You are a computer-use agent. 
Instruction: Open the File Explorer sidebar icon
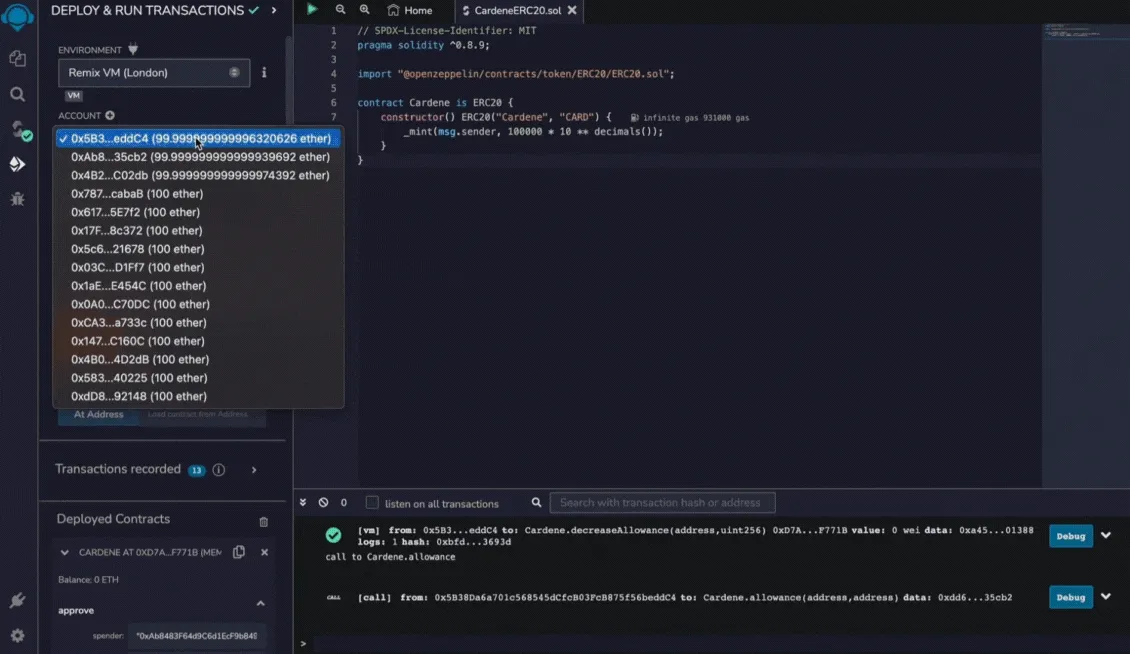pos(17,58)
